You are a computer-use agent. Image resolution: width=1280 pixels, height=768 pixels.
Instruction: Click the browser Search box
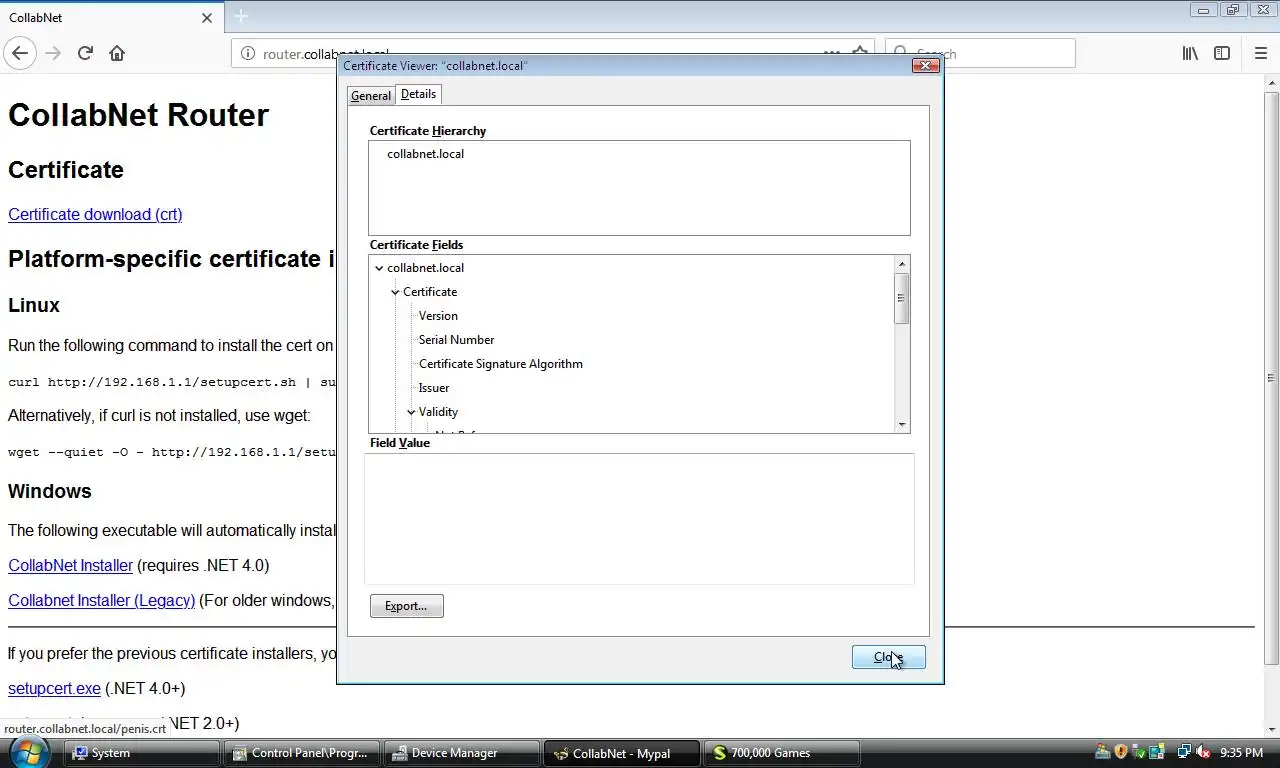click(980, 54)
